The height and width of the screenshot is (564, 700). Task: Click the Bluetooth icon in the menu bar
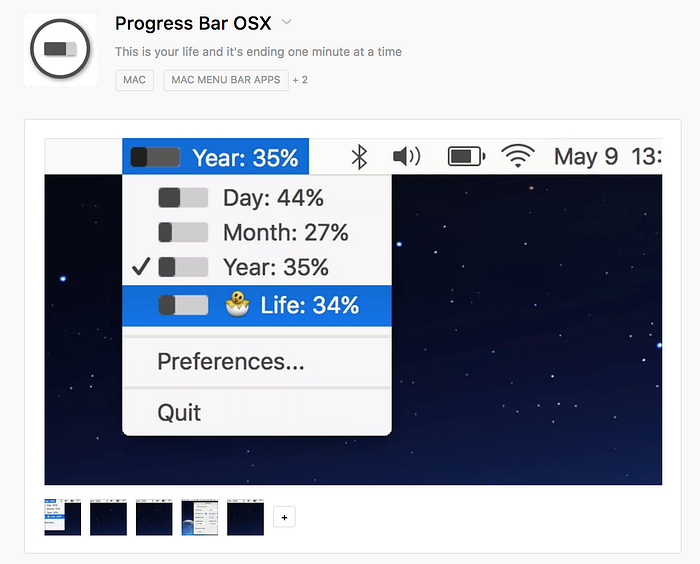[x=359, y=157]
